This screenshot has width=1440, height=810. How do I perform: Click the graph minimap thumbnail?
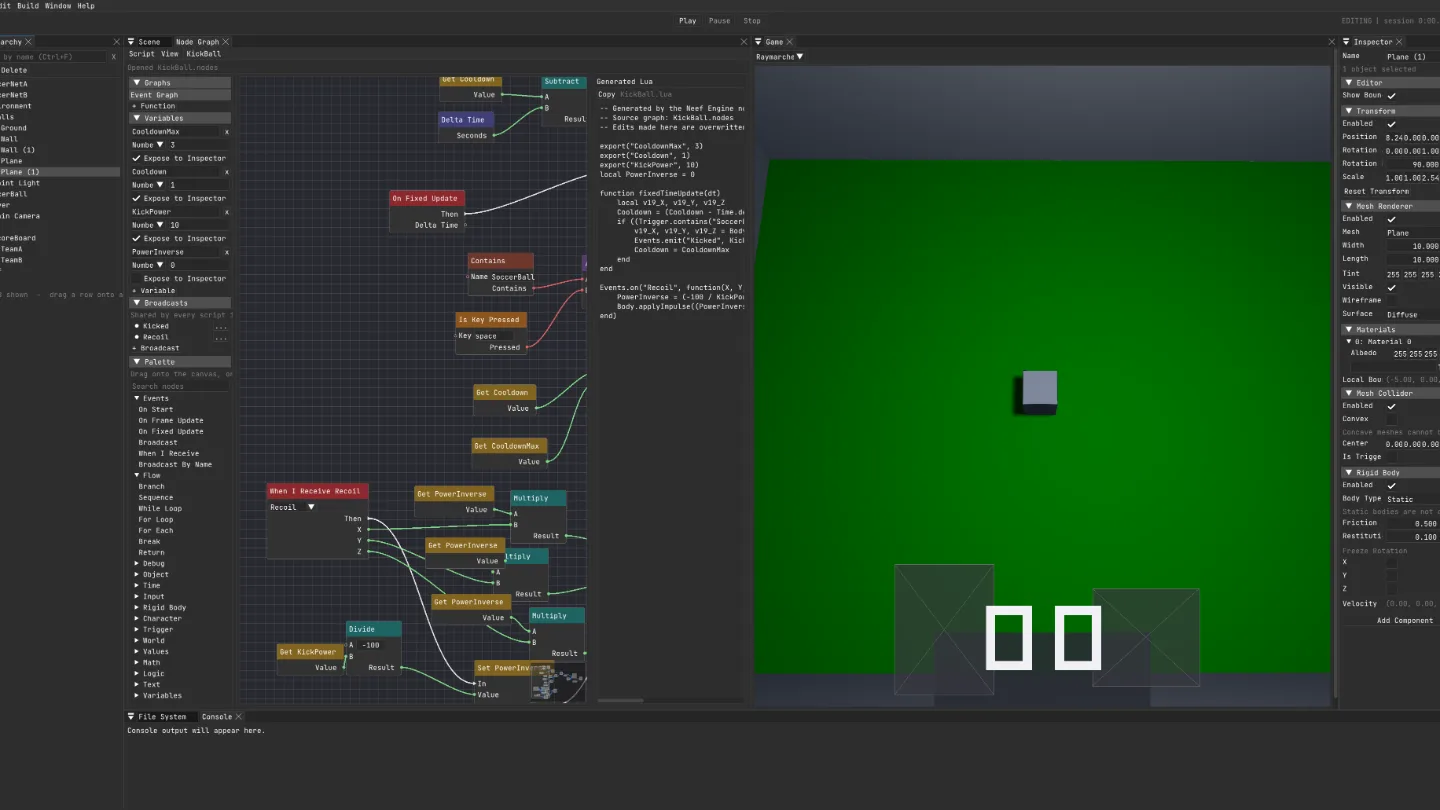click(556, 681)
